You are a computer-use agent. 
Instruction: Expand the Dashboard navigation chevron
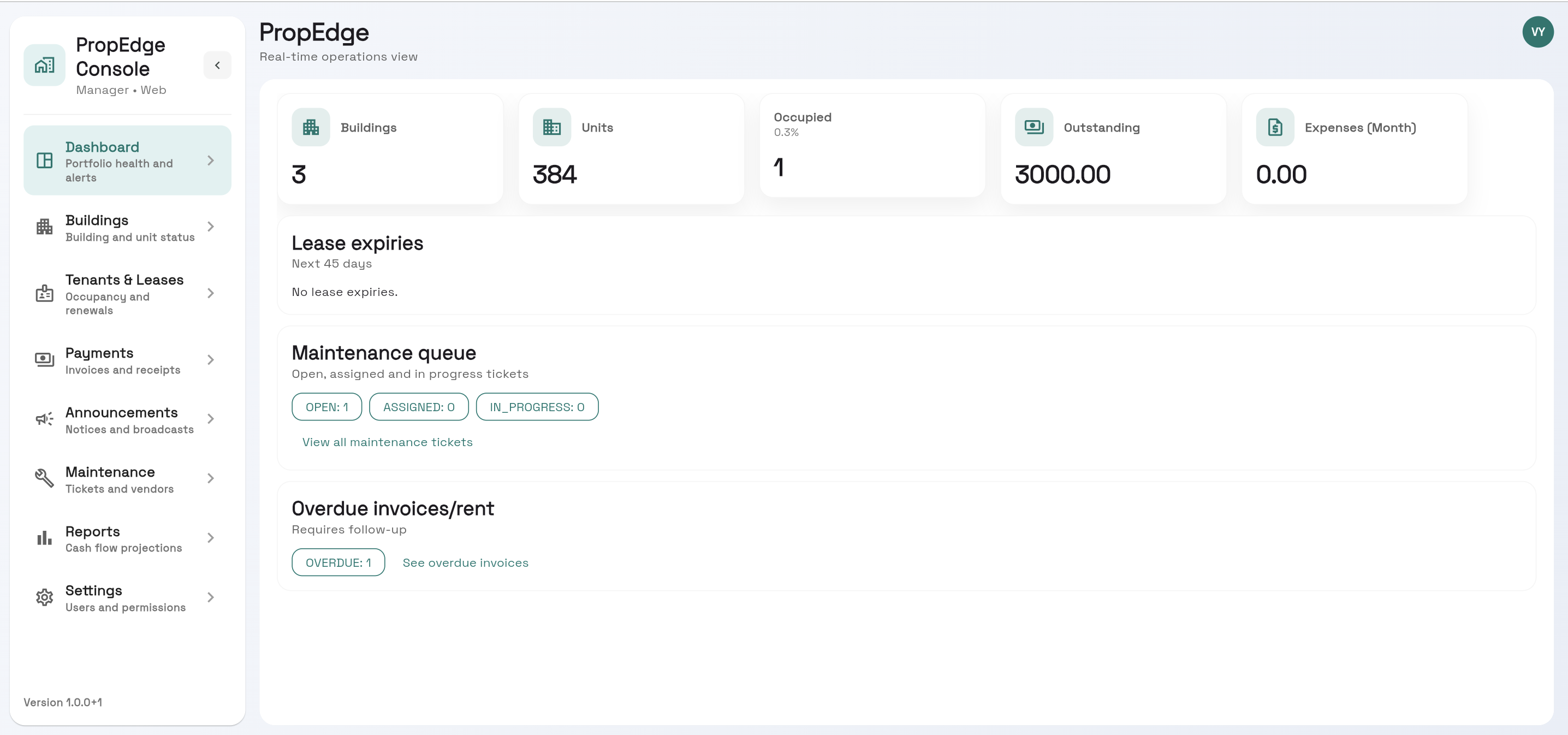[x=211, y=160]
